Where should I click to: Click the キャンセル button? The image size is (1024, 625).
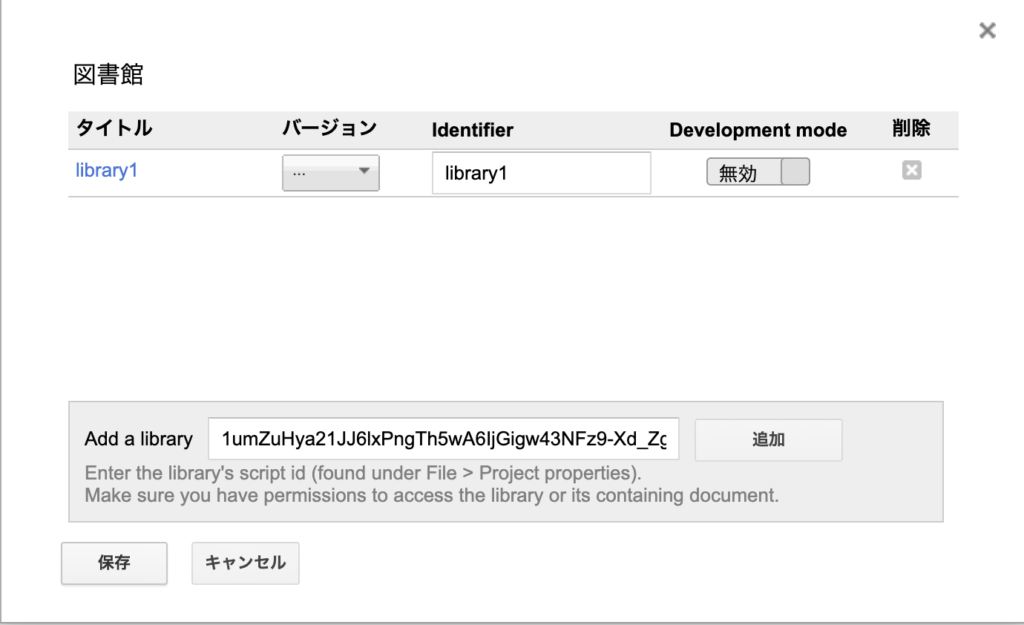tap(246, 563)
